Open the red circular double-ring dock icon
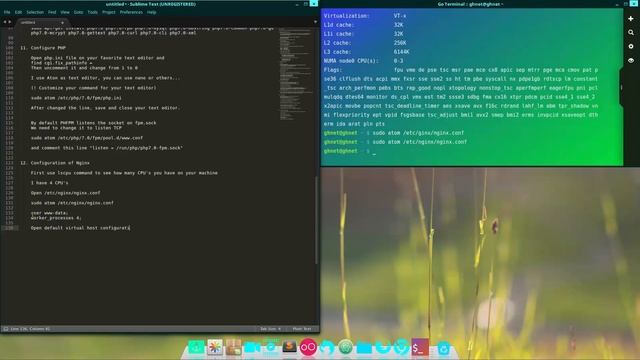Viewport: 640px width, 360px height. coord(308,347)
